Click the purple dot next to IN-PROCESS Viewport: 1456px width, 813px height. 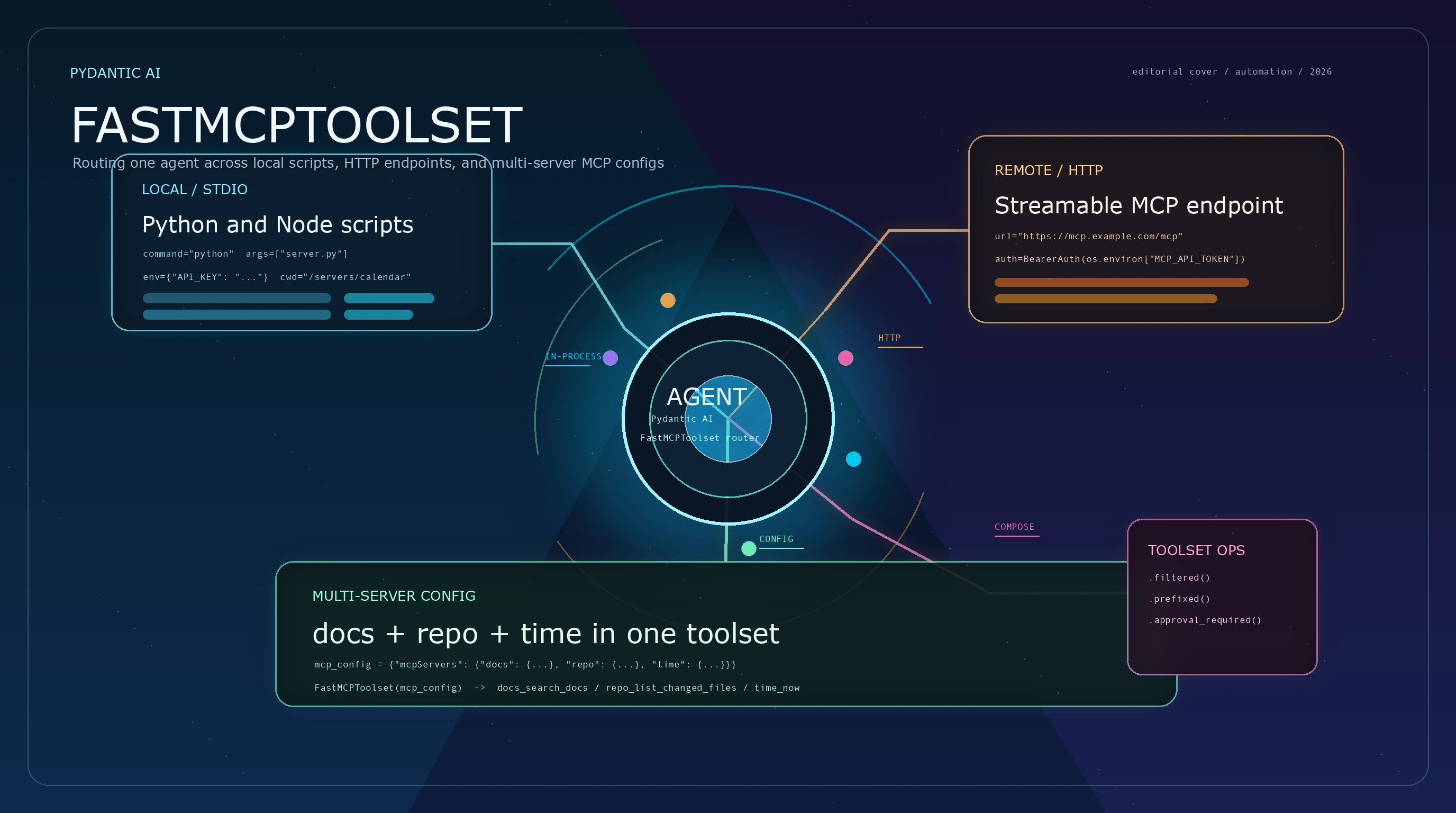[x=610, y=358]
